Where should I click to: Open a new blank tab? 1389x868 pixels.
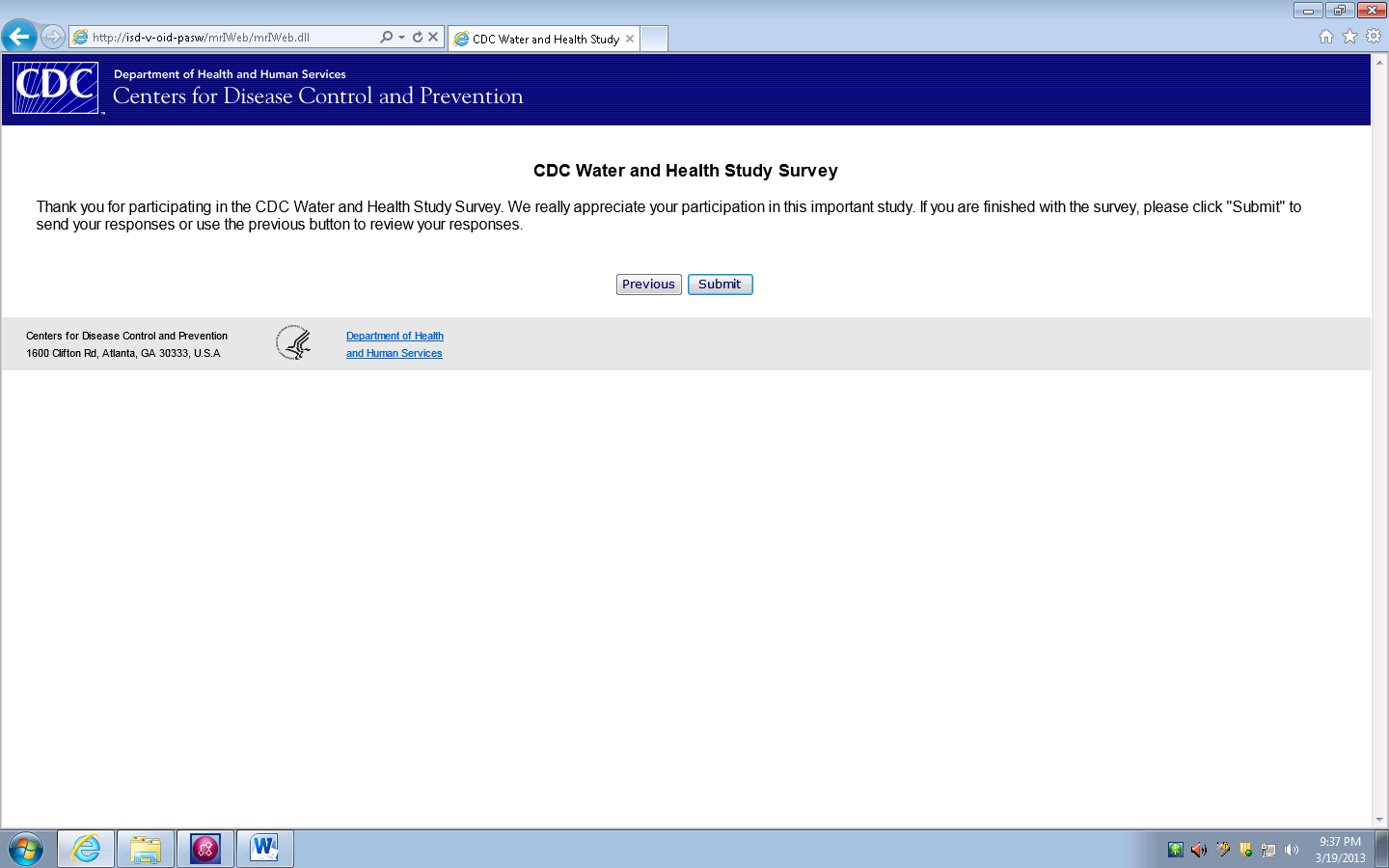tap(654, 39)
